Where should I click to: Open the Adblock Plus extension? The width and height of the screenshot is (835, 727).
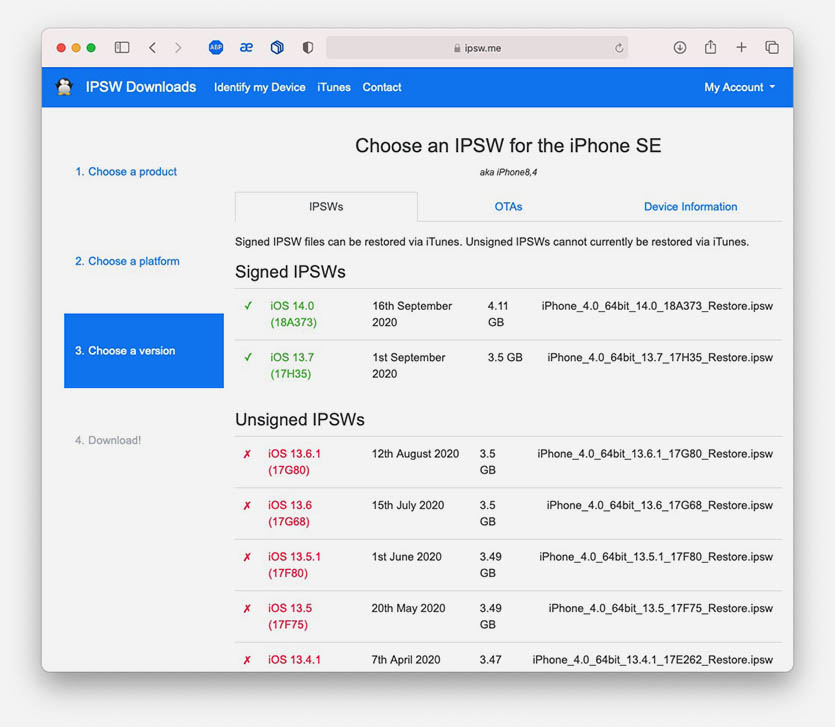[x=216, y=47]
